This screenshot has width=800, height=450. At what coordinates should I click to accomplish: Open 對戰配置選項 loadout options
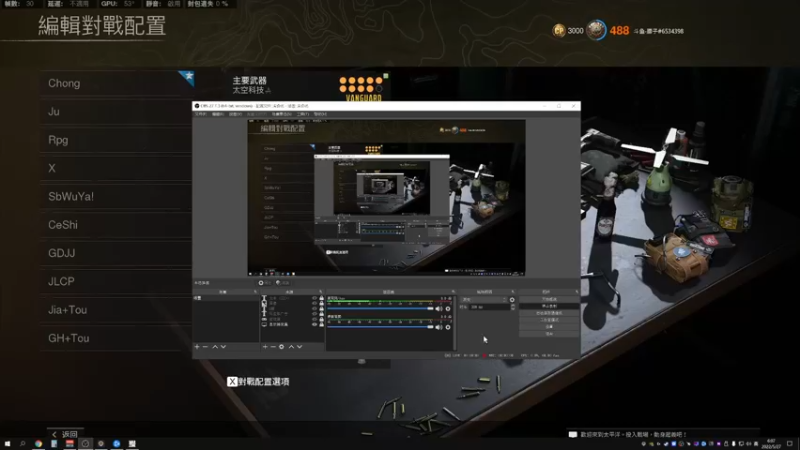tap(258, 382)
